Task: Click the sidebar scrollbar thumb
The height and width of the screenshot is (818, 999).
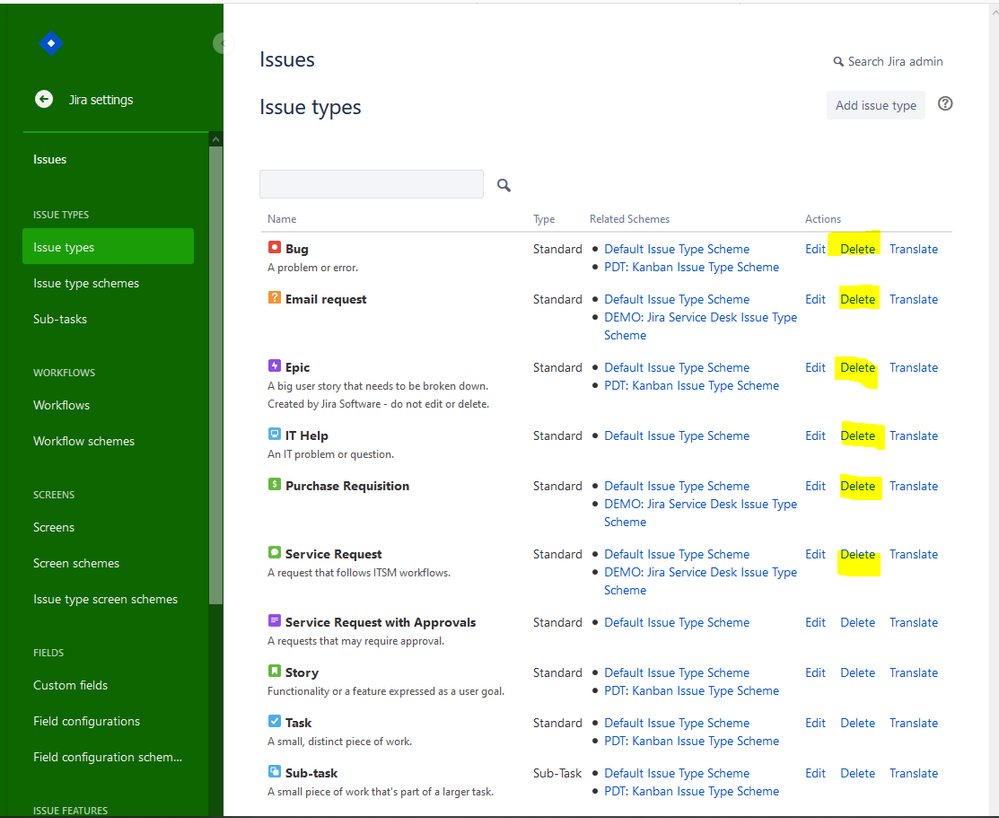Action: coord(216,375)
